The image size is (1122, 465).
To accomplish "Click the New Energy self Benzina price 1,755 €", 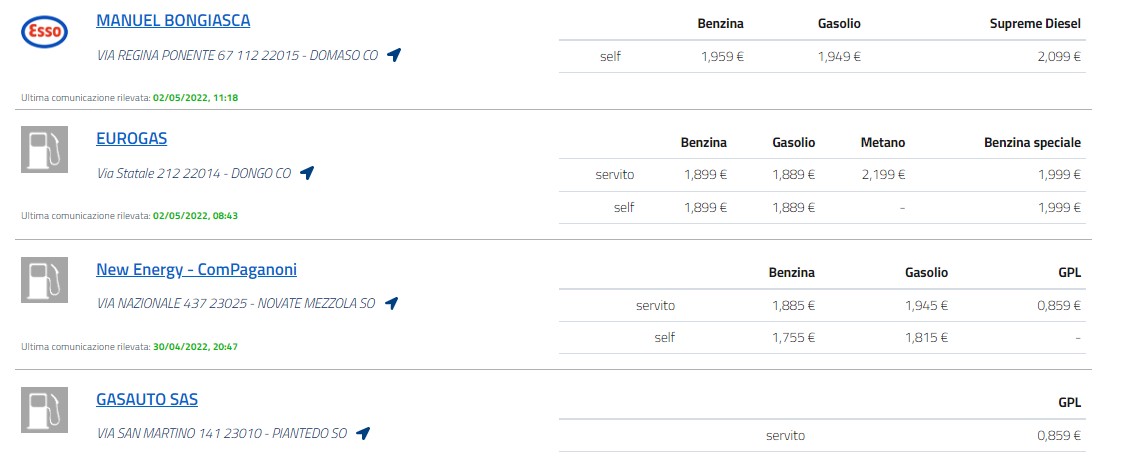I will tap(793, 338).
